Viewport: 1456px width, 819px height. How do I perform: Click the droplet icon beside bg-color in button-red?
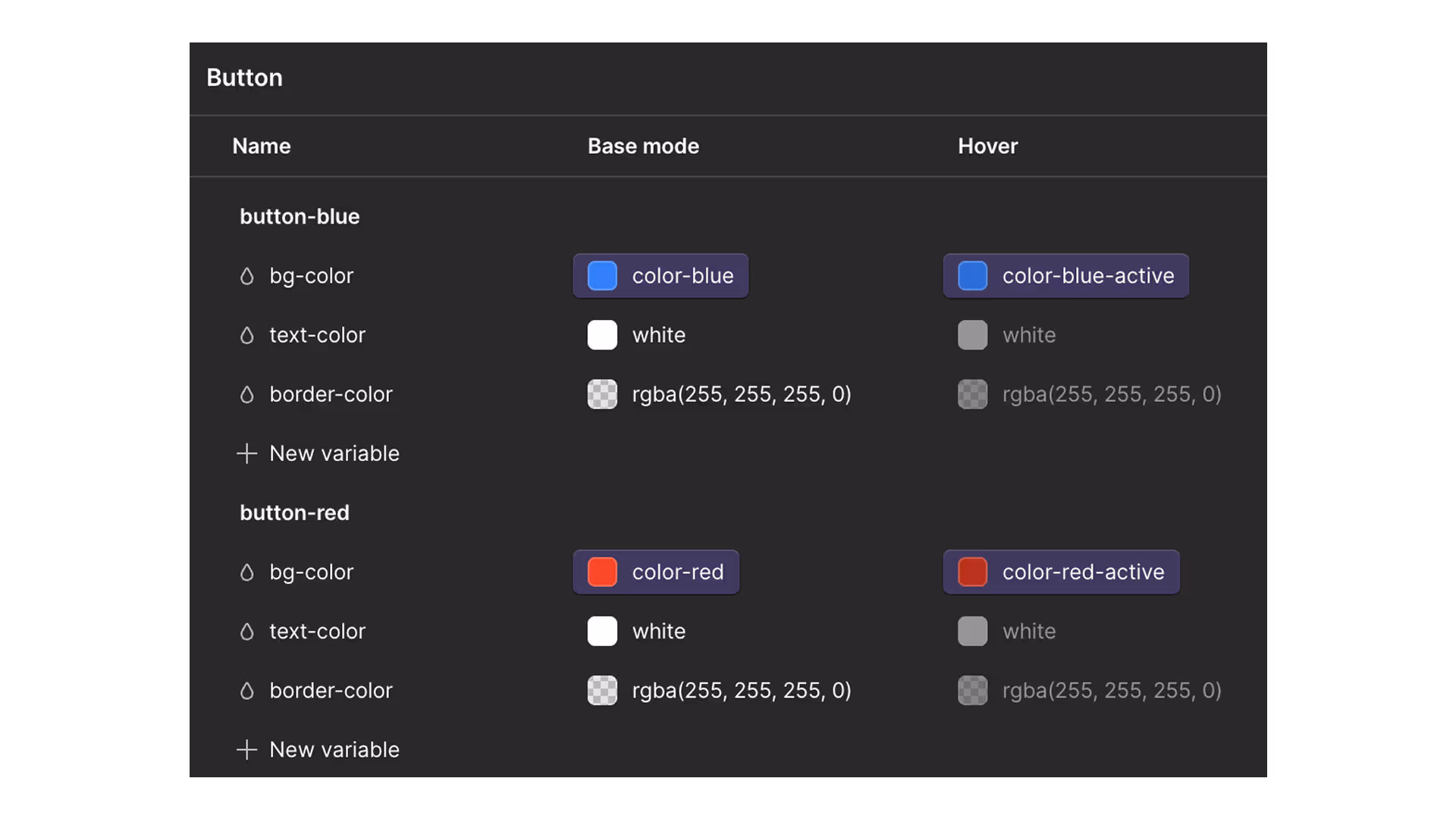pos(247,572)
